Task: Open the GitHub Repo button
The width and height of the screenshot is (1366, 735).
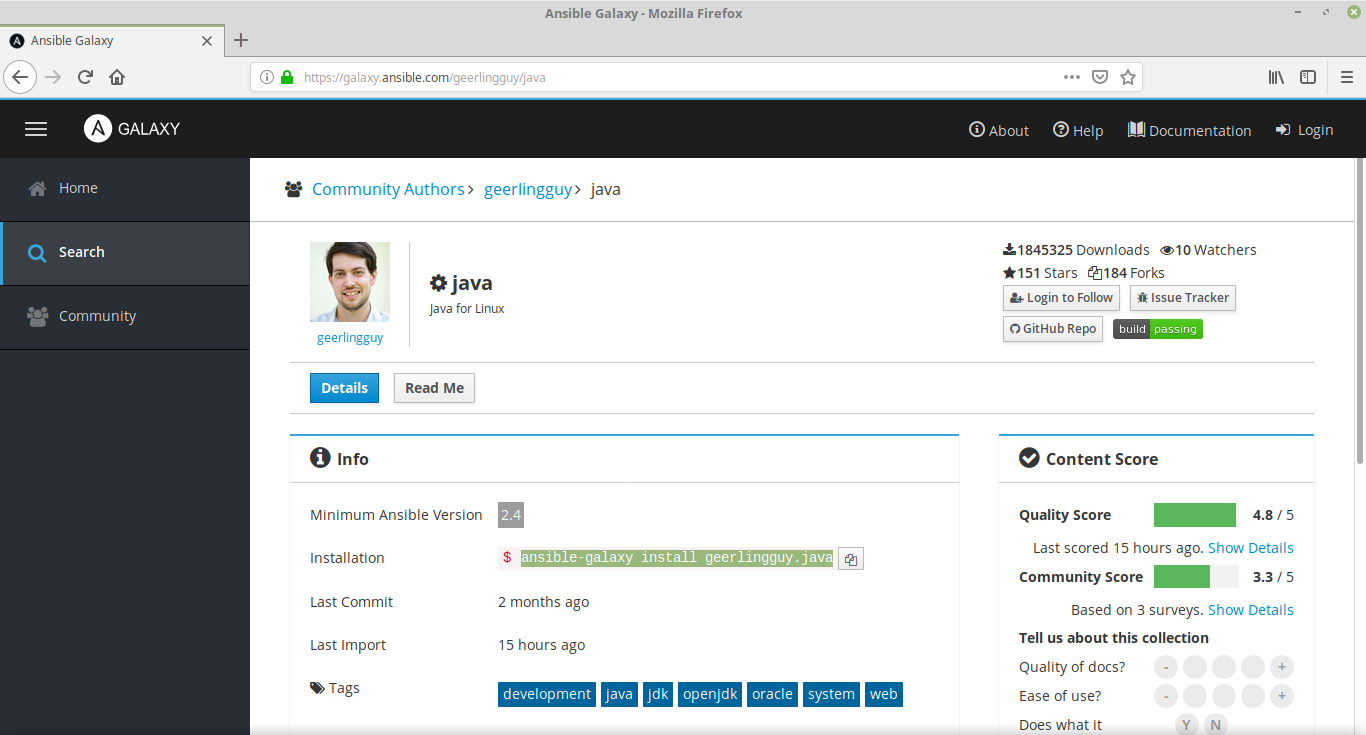Action: click(1053, 329)
